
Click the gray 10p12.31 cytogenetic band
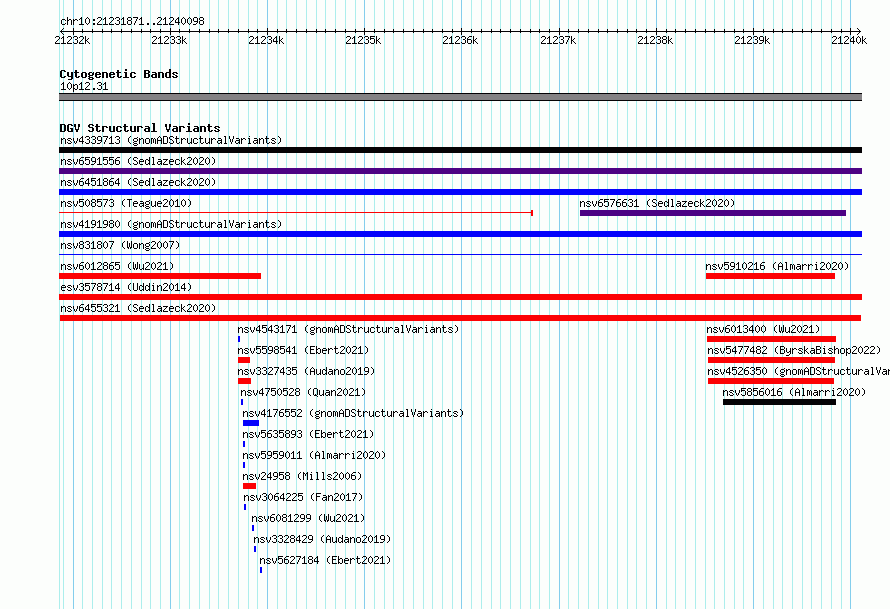pos(460,97)
